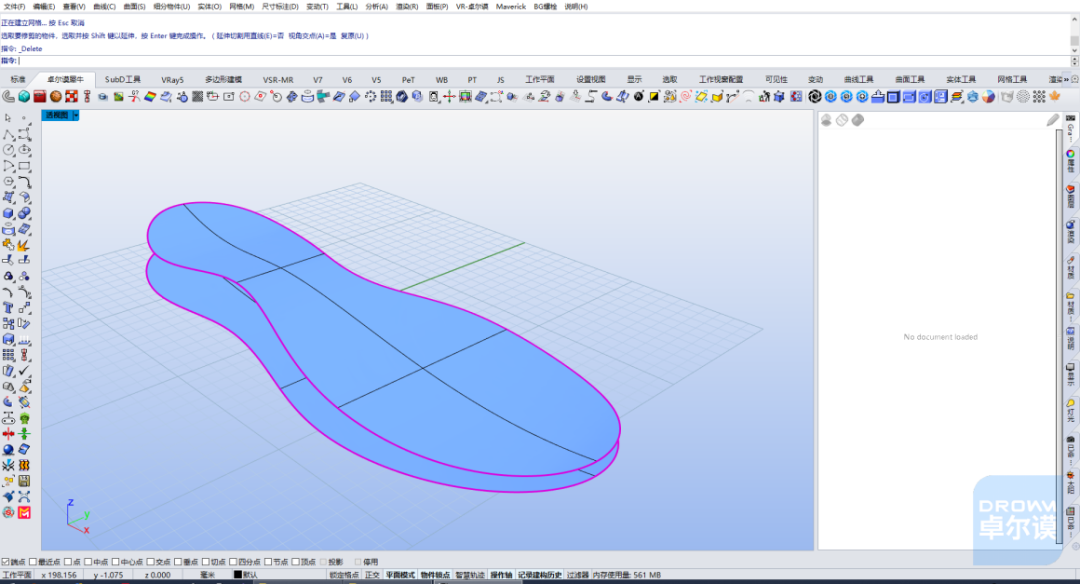
Task: Click the rainbow gradient surface icon
Action: 149,96
